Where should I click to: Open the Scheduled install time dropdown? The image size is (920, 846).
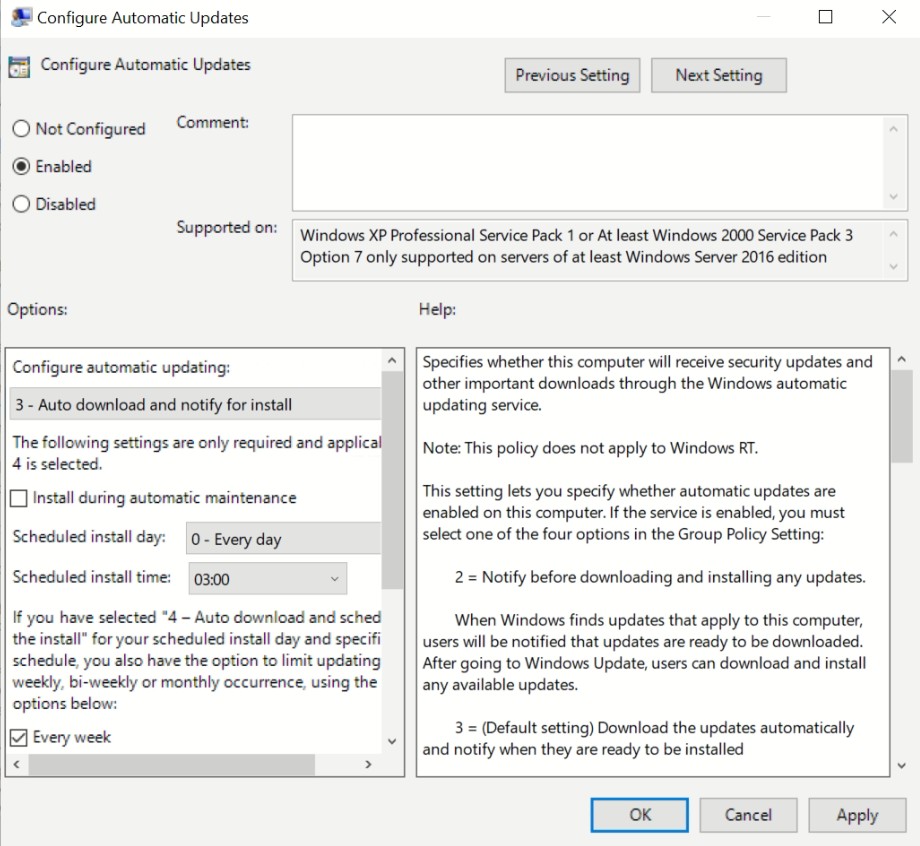[x=268, y=579]
